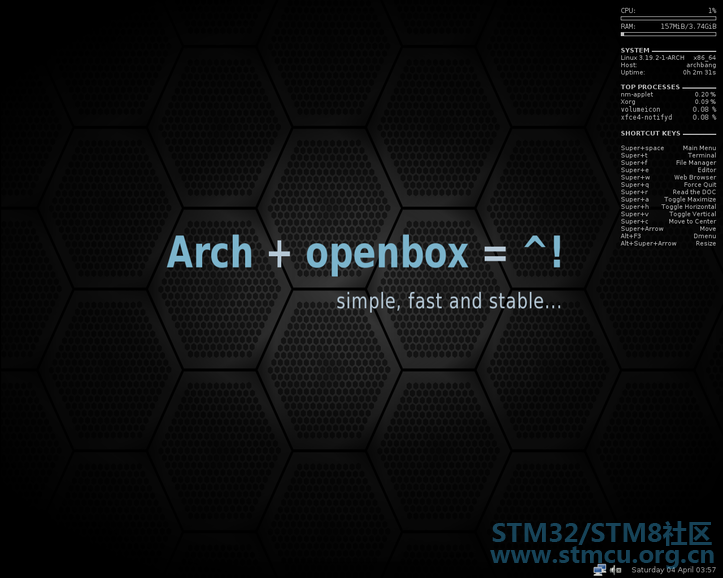723x578 pixels.
Task: Click the volumeicon process row
Action: click(668, 109)
